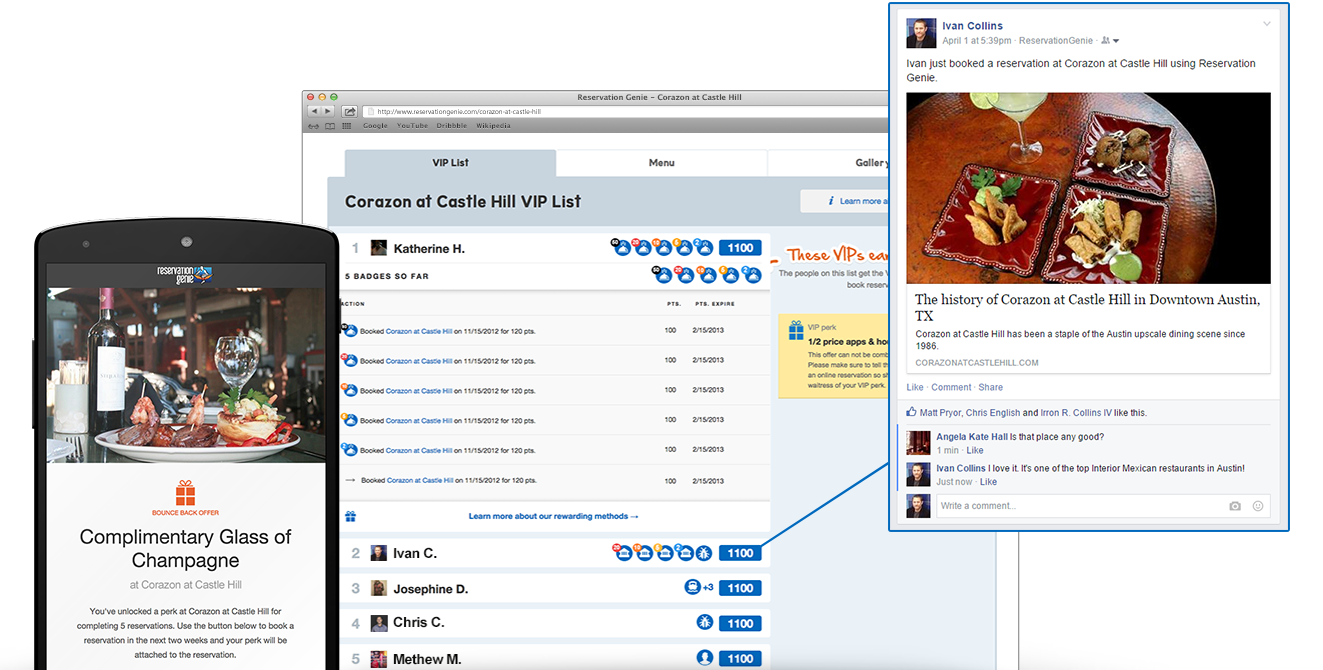
Task: Click Complimentary Glass of Champagne heading
Action: (x=185, y=548)
